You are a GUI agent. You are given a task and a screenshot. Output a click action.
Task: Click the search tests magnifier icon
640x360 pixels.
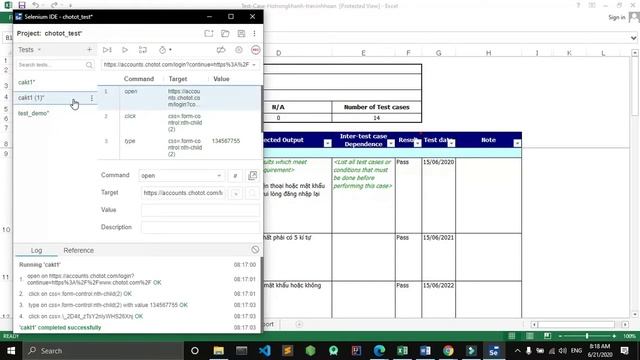pos(89,65)
